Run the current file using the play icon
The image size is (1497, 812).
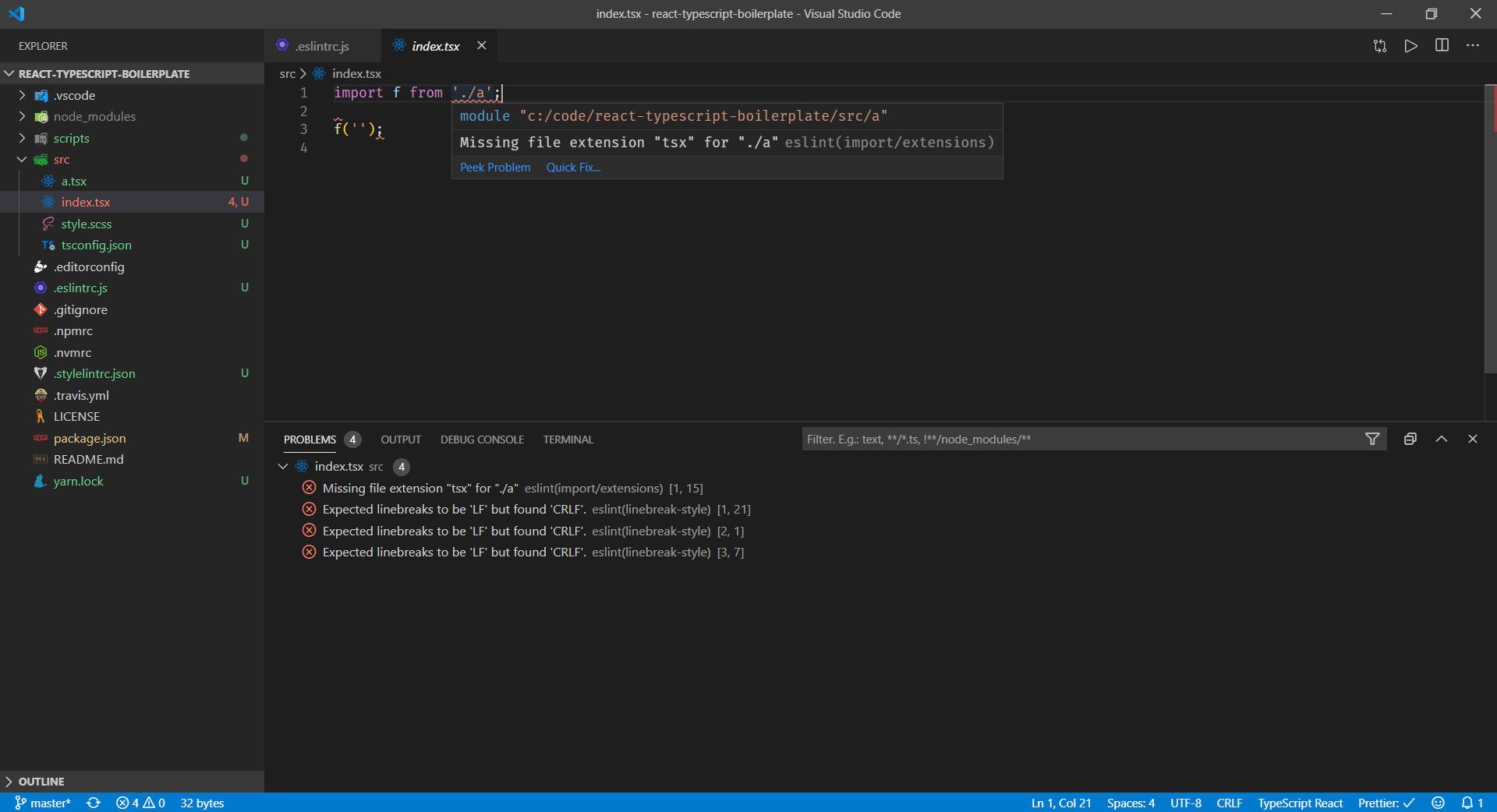tap(1411, 45)
